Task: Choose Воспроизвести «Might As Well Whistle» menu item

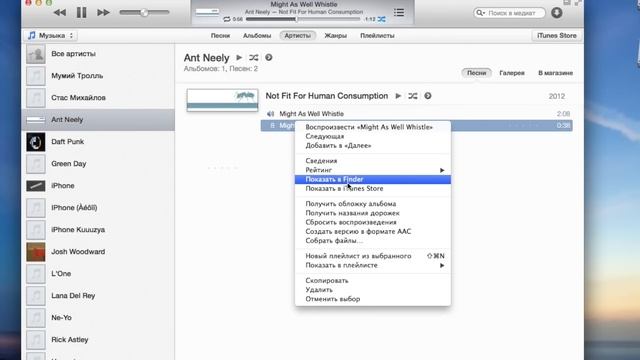Action: pos(373,127)
